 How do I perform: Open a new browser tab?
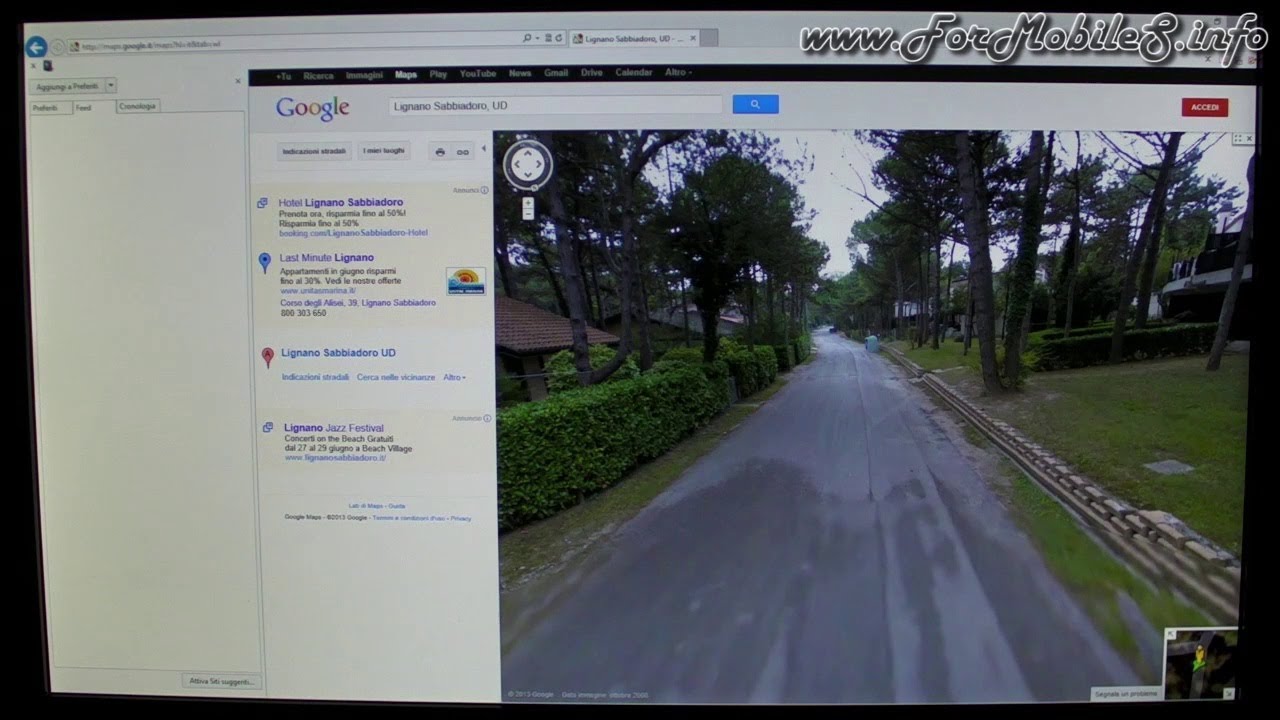click(708, 38)
